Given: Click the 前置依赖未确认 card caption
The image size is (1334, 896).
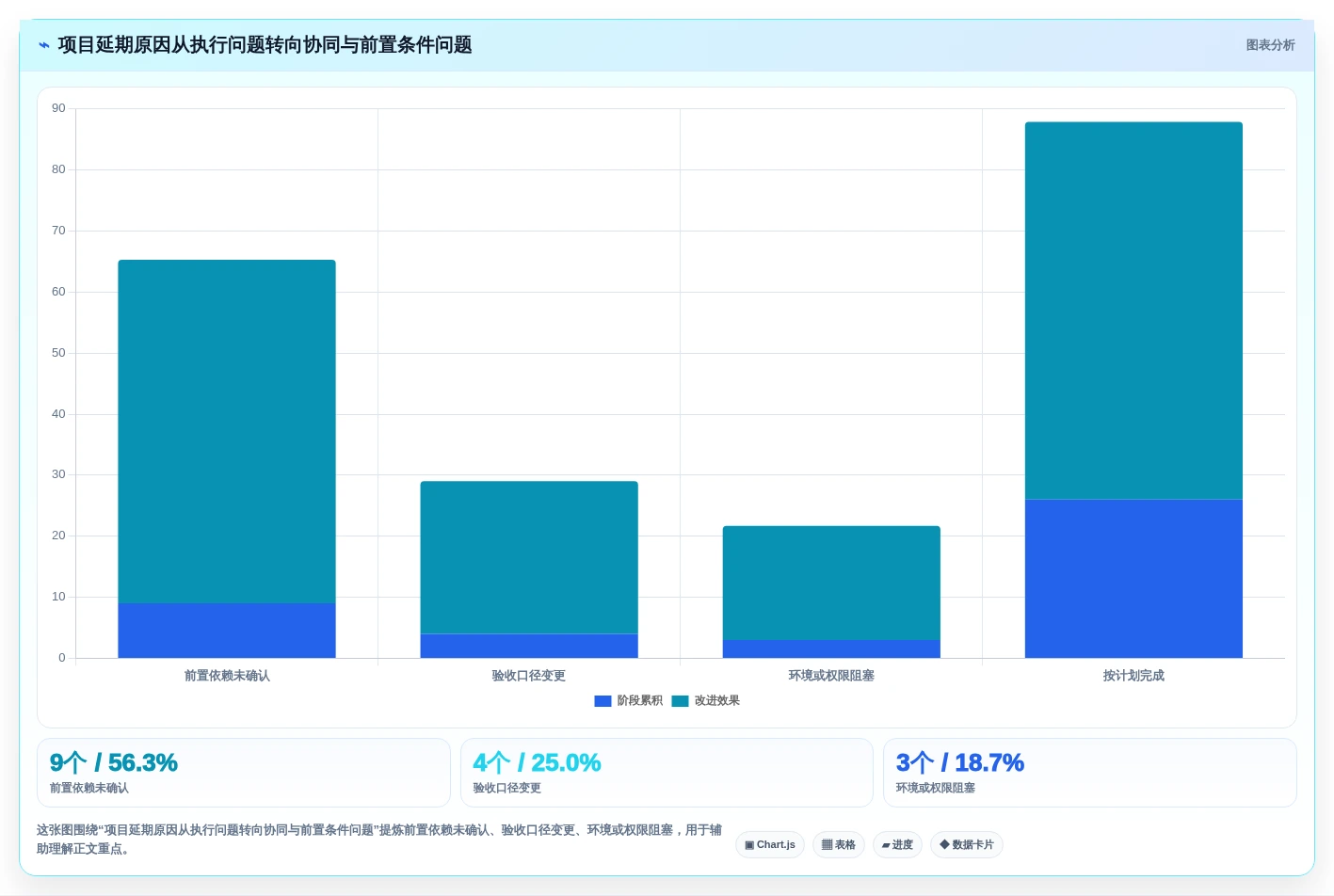Looking at the screenshot, I should tap(89, 788).
